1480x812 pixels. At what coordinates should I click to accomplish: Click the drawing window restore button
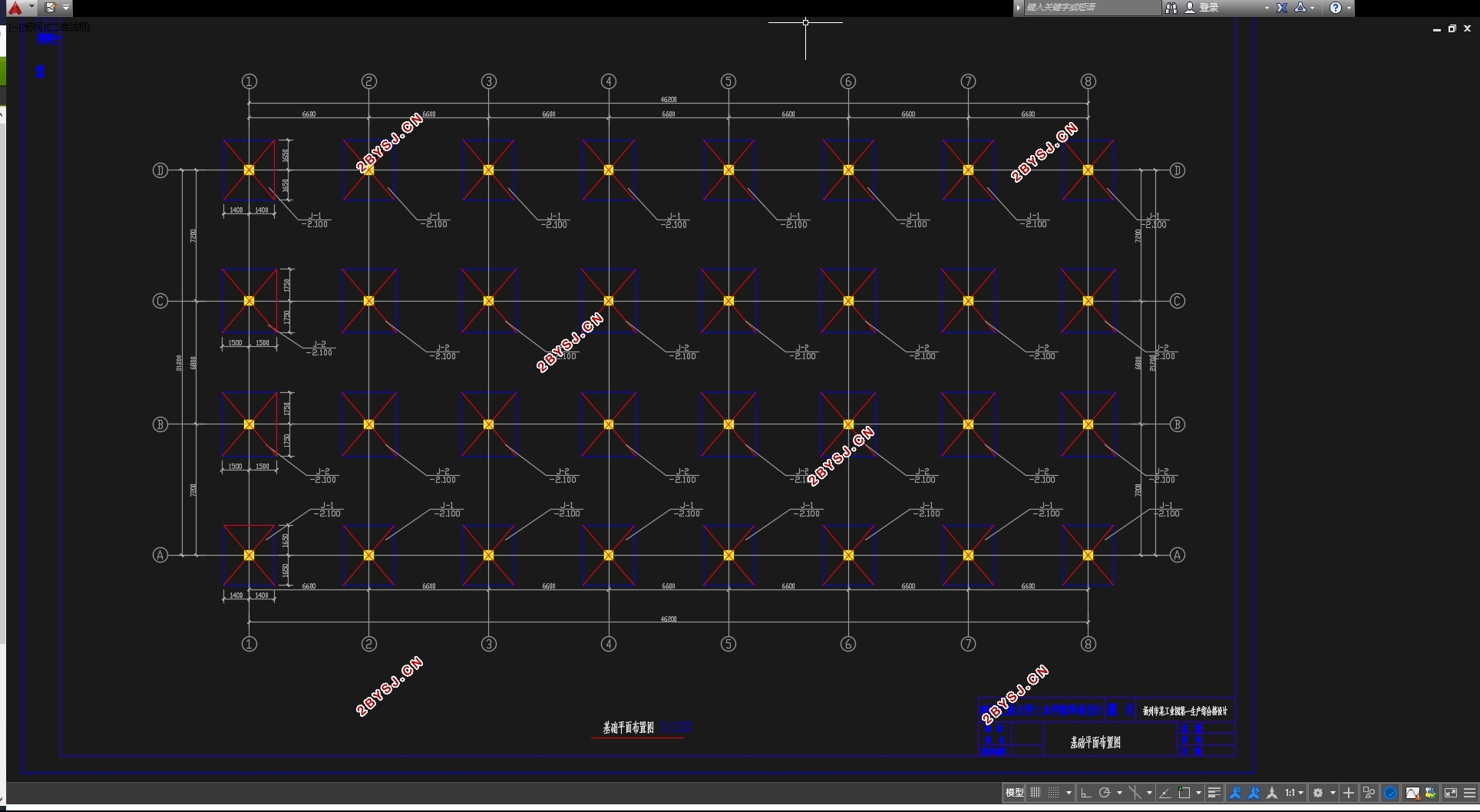pyautogui.click(x=1452, y=28)
